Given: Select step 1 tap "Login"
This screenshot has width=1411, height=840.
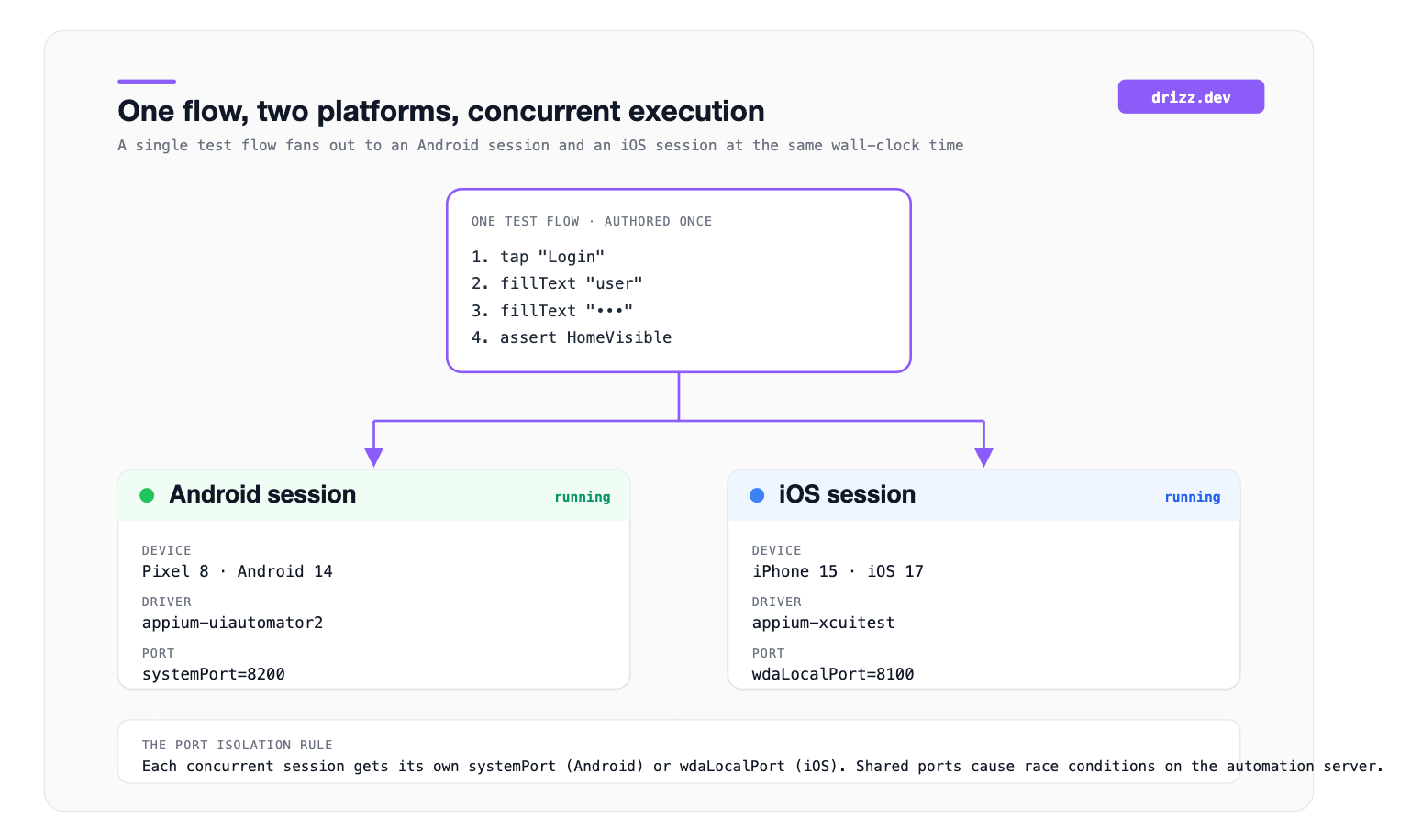Looking at the screenshot, I should click(x=538, y=257).
